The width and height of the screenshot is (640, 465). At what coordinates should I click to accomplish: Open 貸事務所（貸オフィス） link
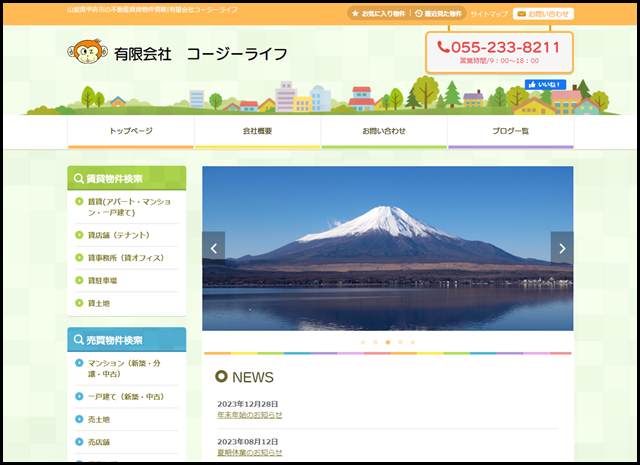tap(126, 258)
